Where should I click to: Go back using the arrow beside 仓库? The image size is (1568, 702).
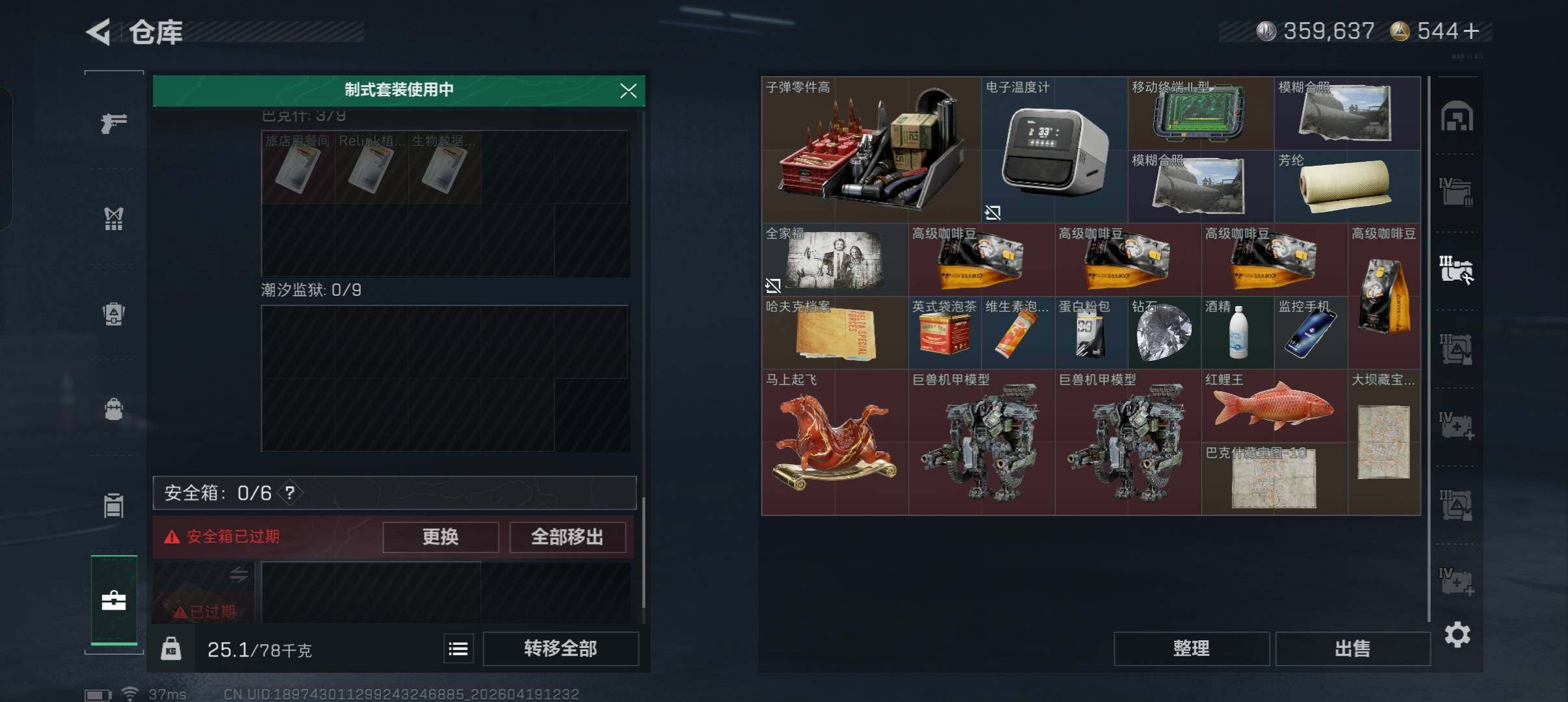99,32
